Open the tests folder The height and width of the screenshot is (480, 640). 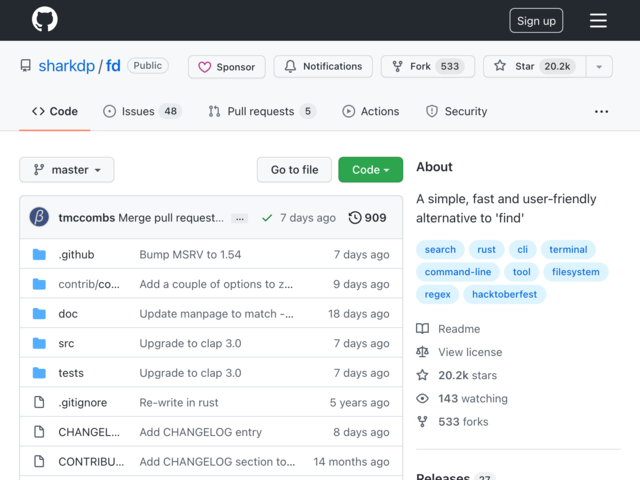point(71,373)
